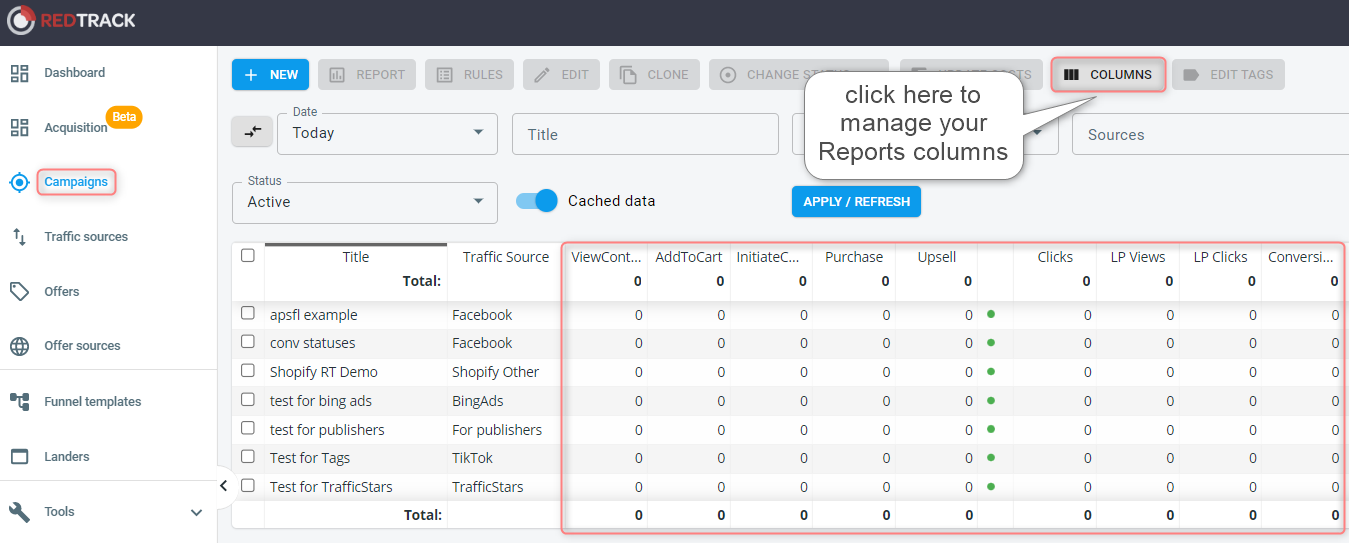Click the Beta badge on Acquisition

[x=124, y=117]
